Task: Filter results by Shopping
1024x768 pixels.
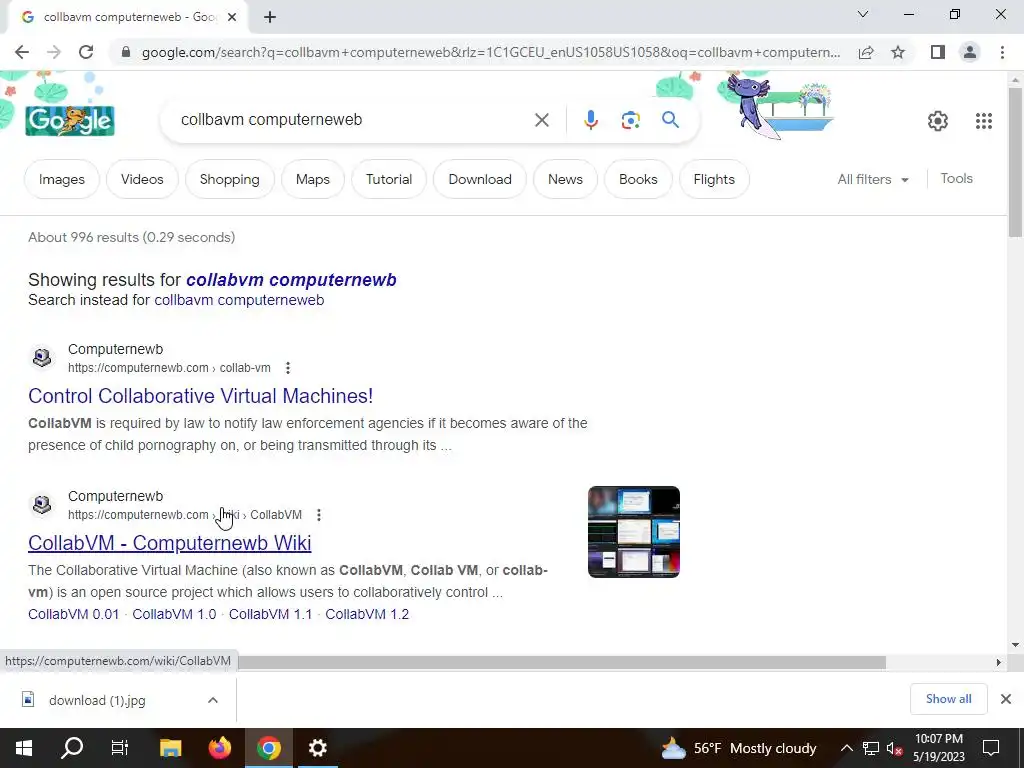Action: point(229,180)
